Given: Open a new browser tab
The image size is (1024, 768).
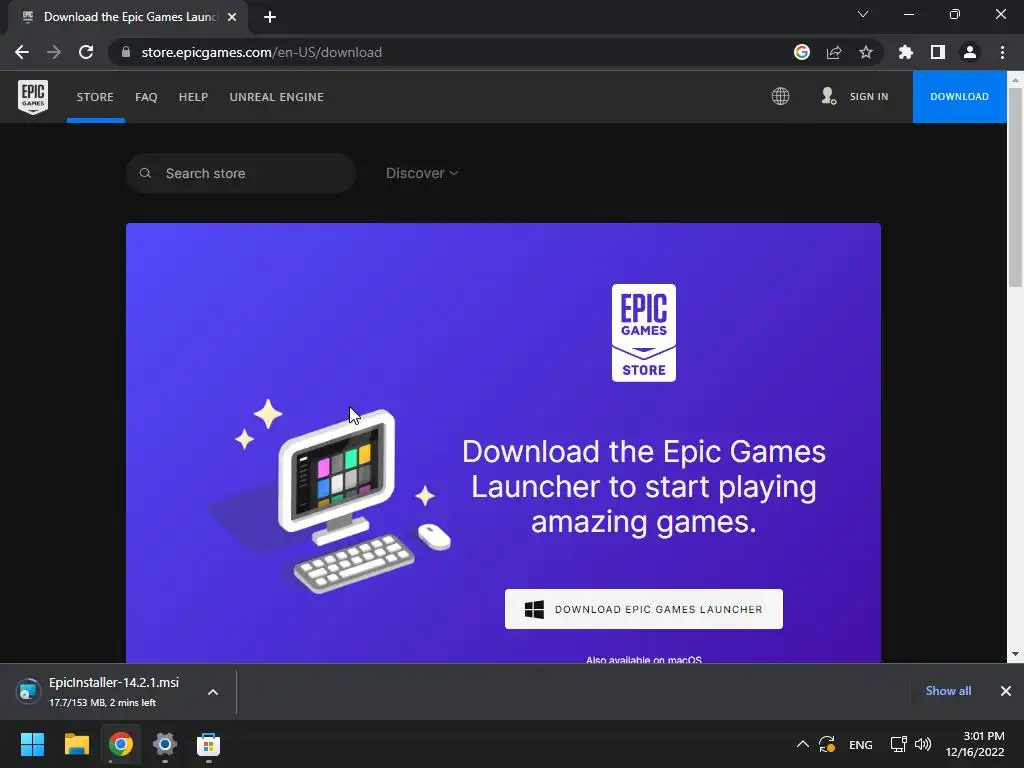Looking at the screenshot, I should tap(270, 17).
